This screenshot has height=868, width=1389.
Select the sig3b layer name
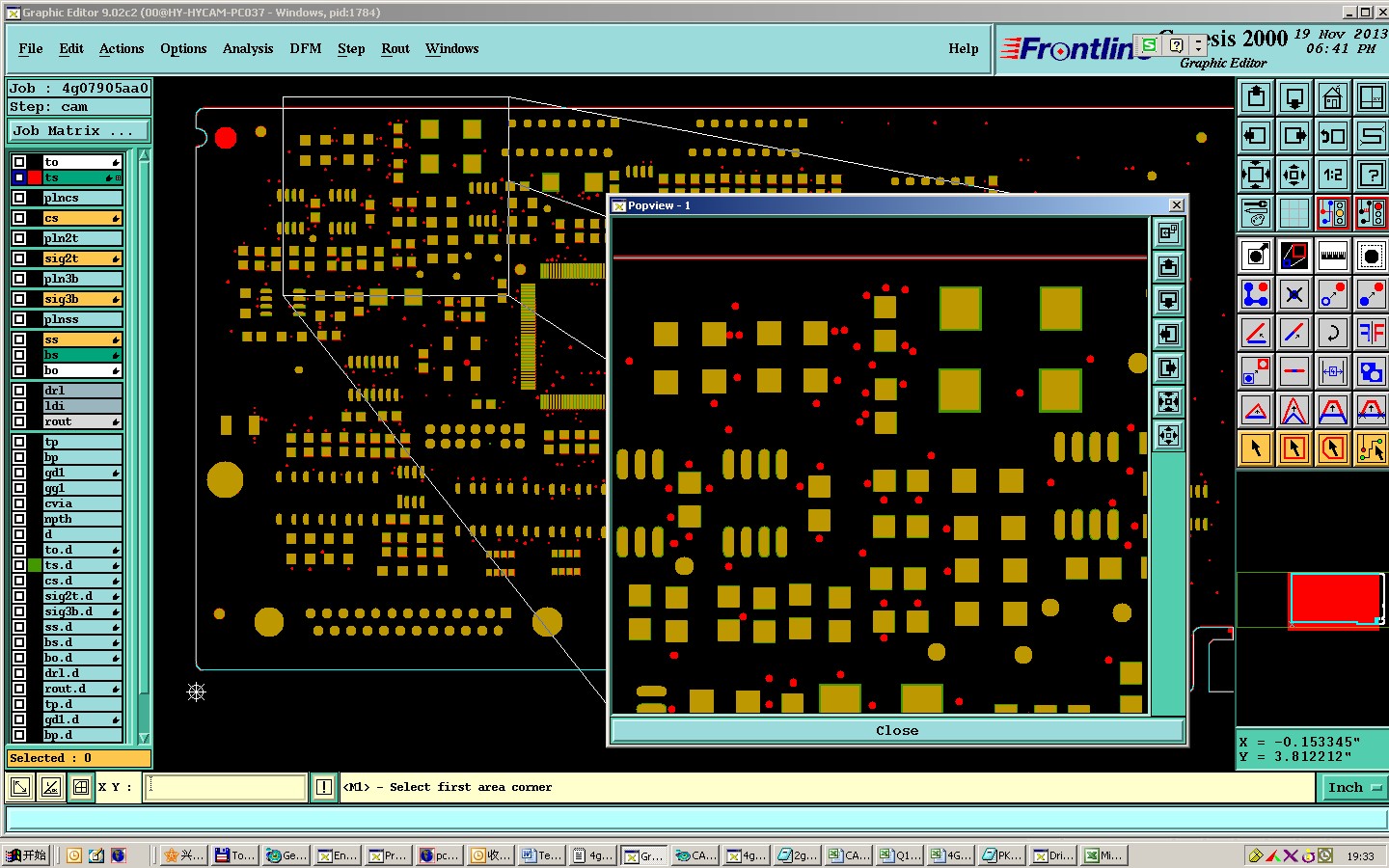click(82, 299)
